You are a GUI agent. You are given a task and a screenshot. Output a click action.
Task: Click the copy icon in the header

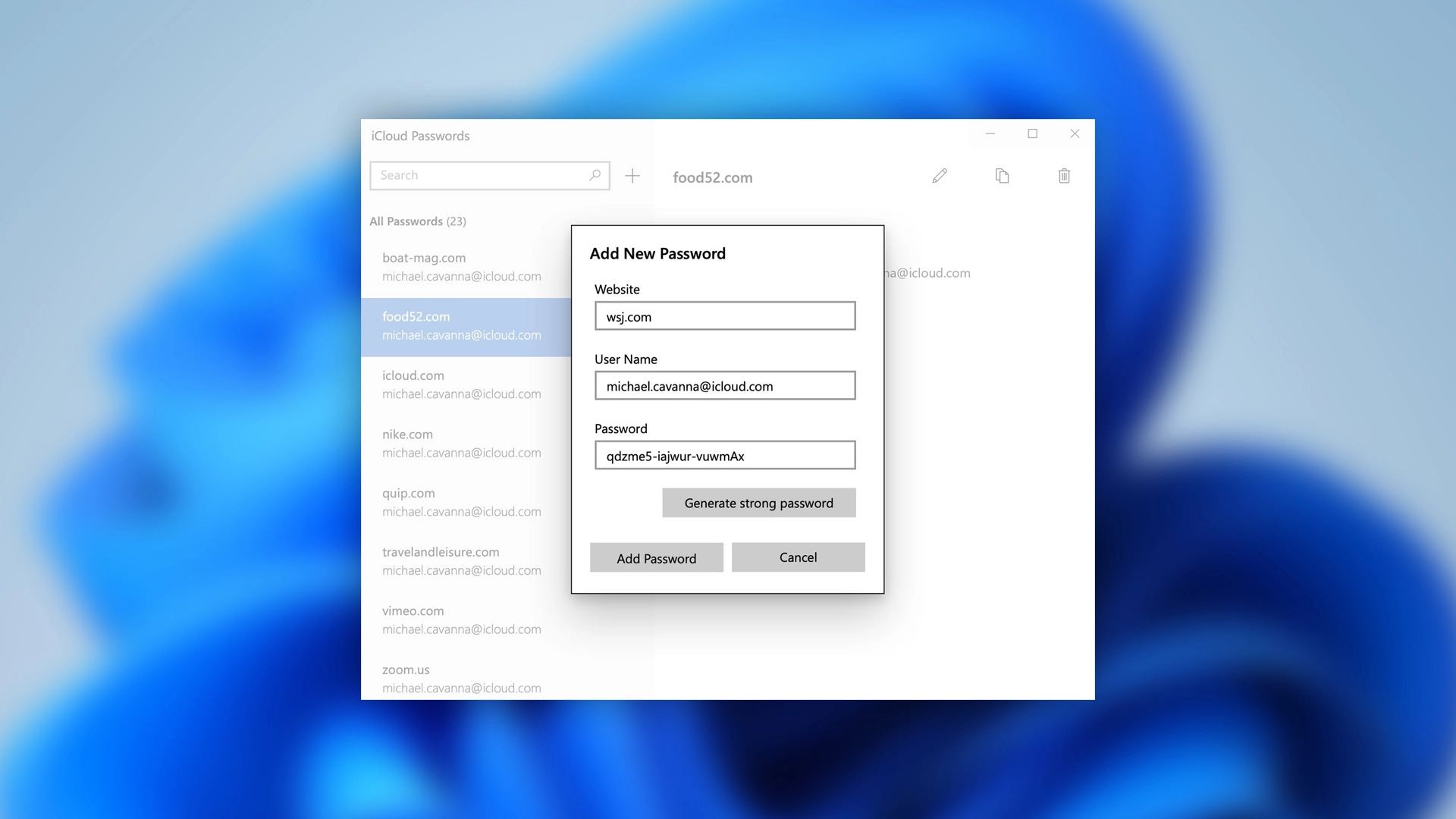pyautogui.click(x=1002, y=176)
